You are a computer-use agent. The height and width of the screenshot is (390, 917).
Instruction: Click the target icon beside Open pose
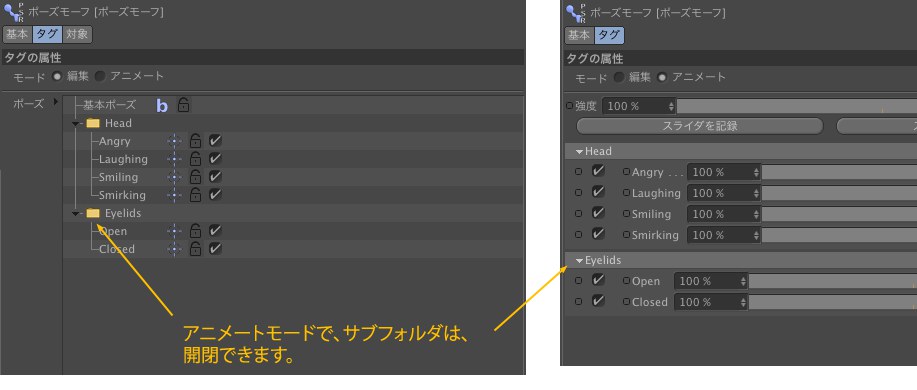coord(174,231)
